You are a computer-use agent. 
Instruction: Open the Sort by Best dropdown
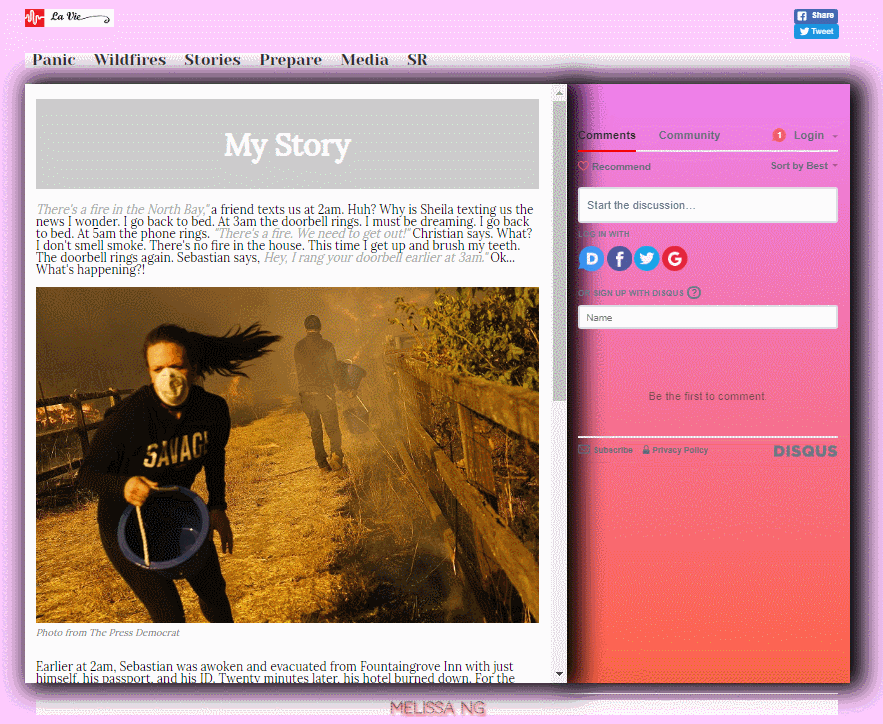tap(803, 166)
